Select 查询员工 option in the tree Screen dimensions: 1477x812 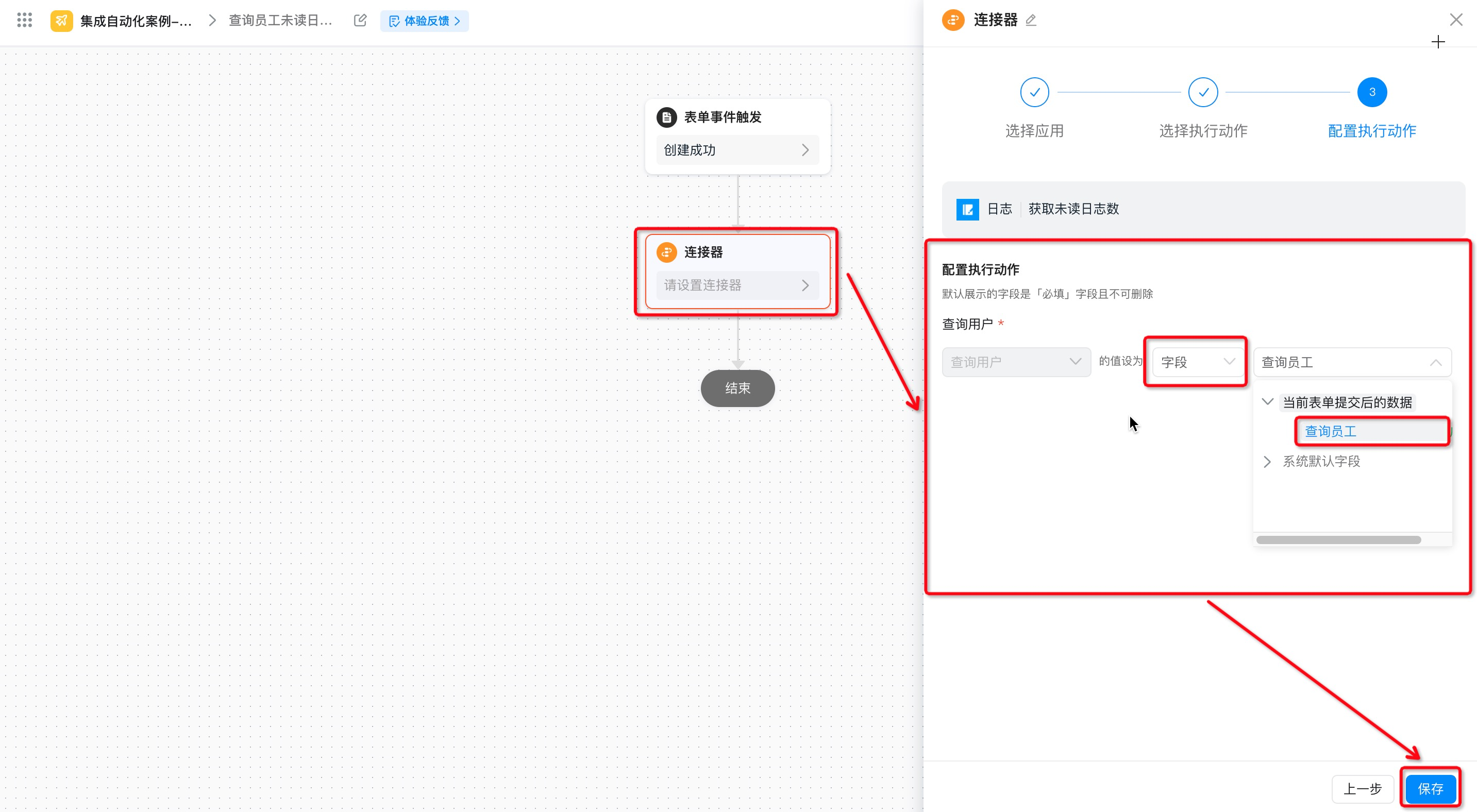[1331, 431]
